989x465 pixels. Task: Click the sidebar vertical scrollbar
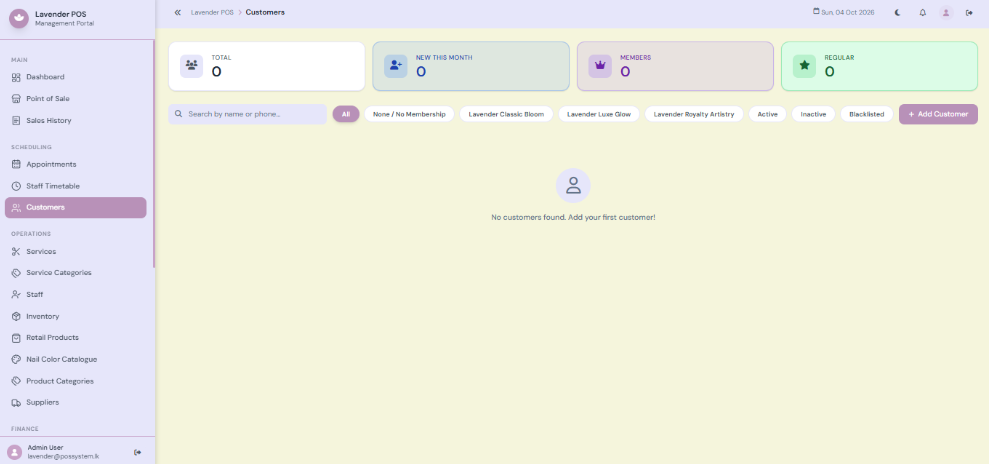point(153,153)
